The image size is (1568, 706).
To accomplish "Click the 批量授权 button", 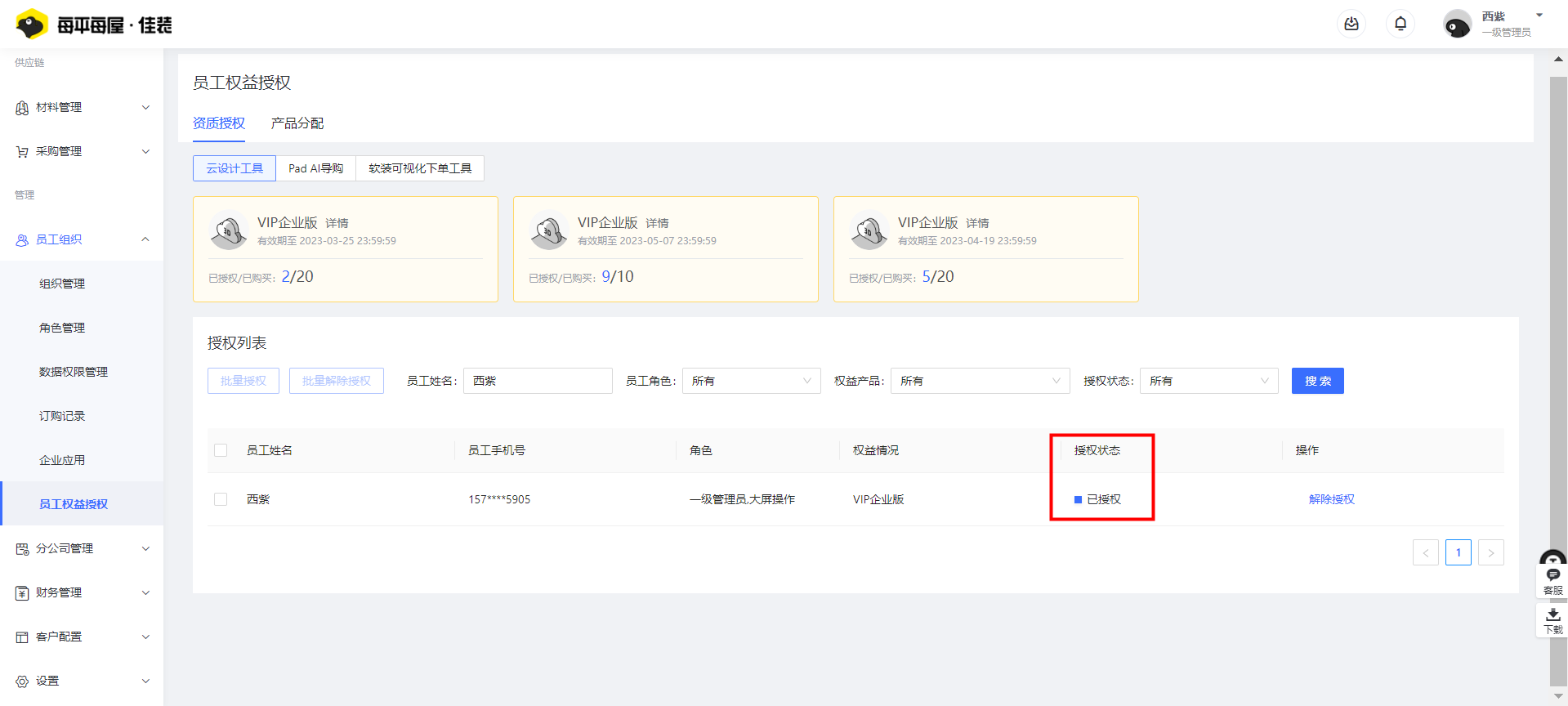I will (x=243, y=381).
